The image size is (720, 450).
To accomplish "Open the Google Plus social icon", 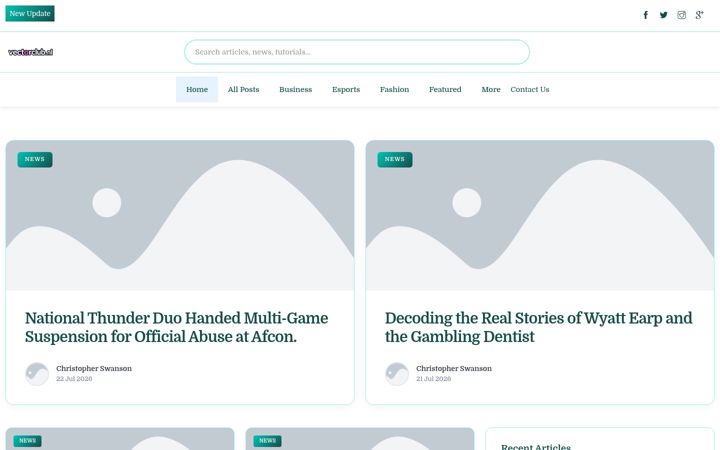I will click(x=699, y=15).
